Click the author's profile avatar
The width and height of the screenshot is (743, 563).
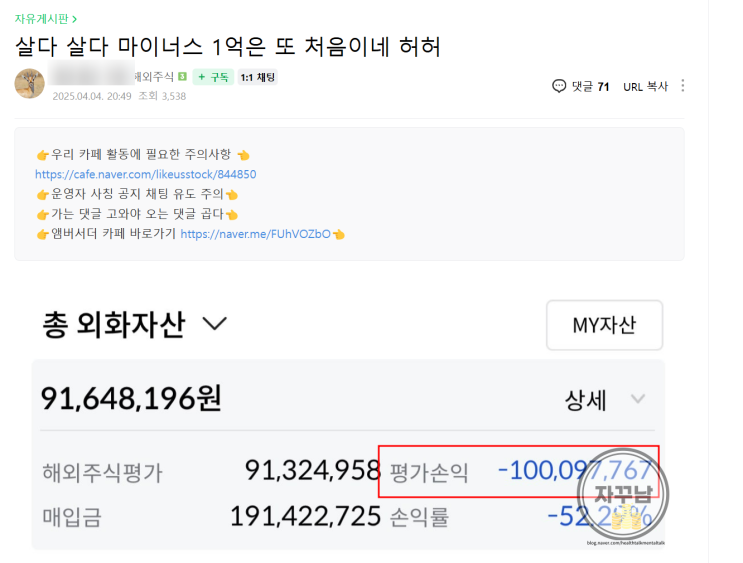click(x=29, y=84)
